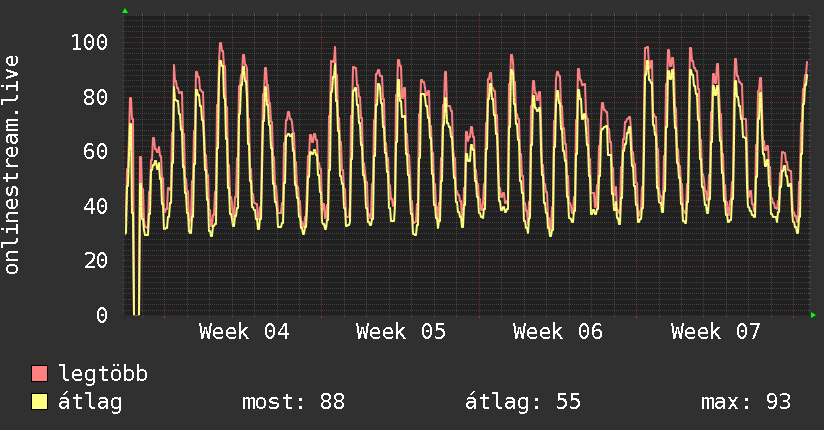
Task: Select the legtöbb legend label
Action: pos(104,374)
